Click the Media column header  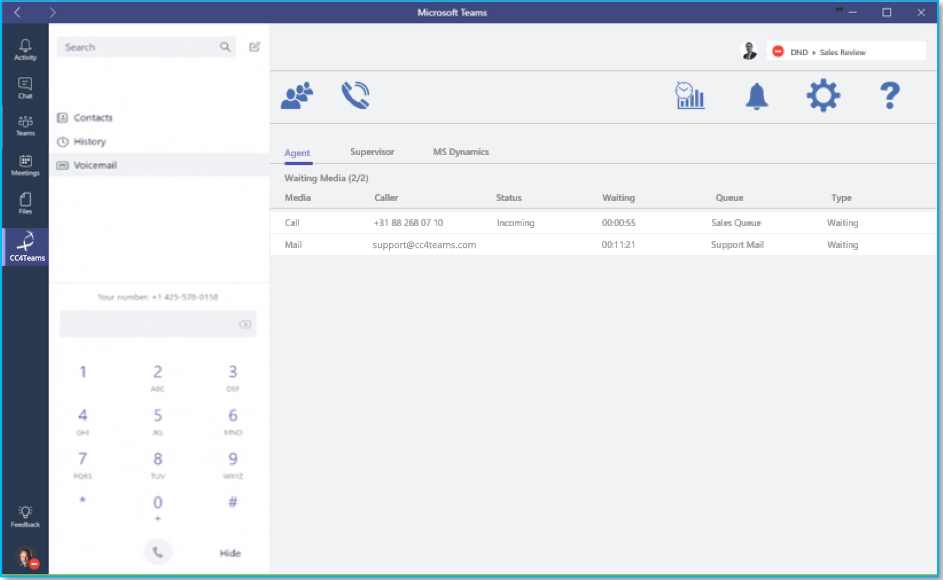point(298,197)
